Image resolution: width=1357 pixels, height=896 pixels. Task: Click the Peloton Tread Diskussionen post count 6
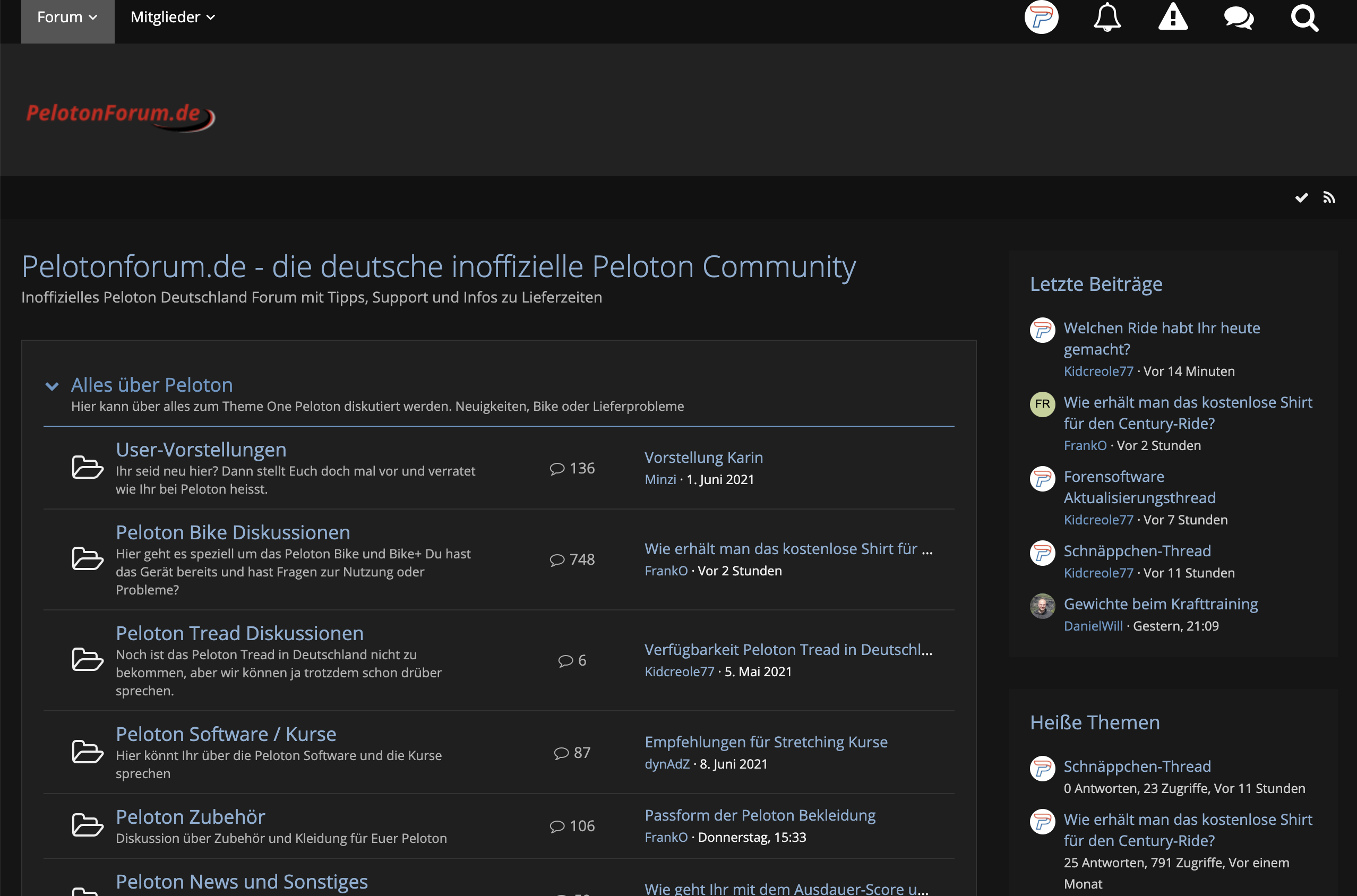pyautogui.click(x=572, y=660)
